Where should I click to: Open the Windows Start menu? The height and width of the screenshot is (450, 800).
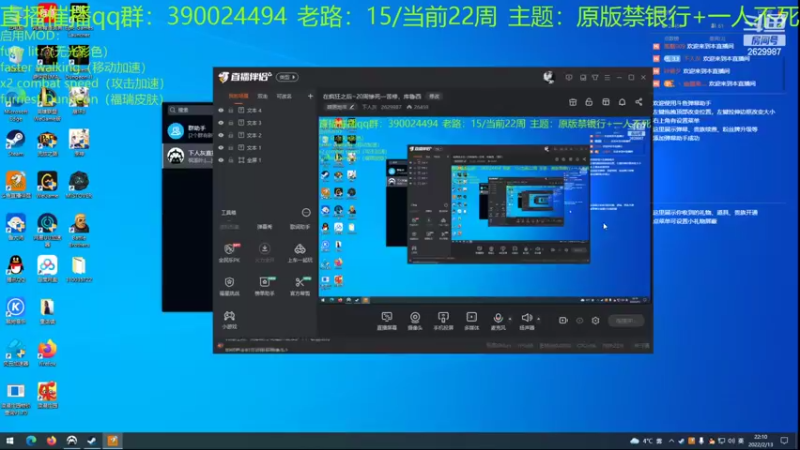tap(9, 441)
